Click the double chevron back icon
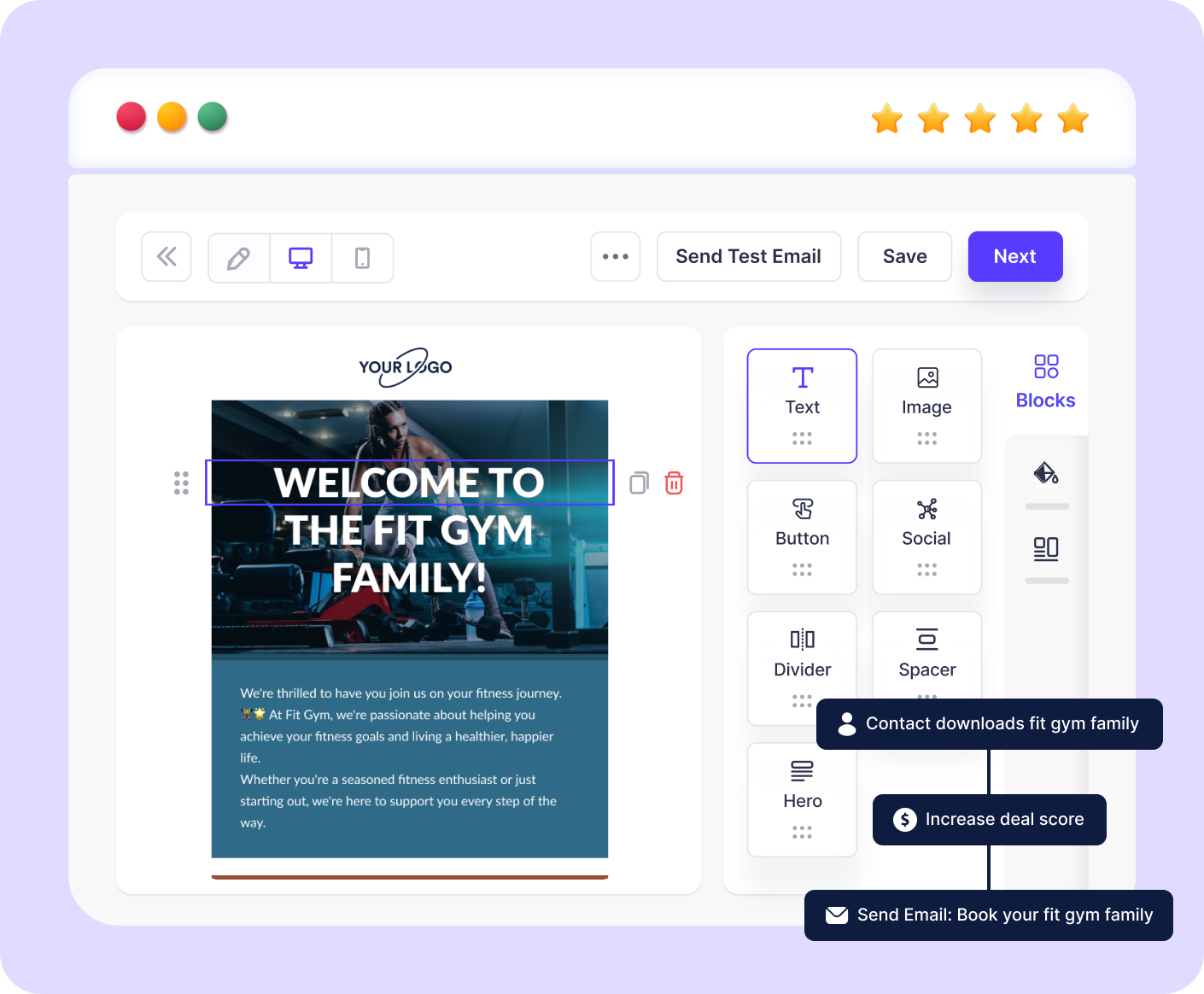Screen dimensions: 1204x994 pyautogui.click(x=167, y=257)
